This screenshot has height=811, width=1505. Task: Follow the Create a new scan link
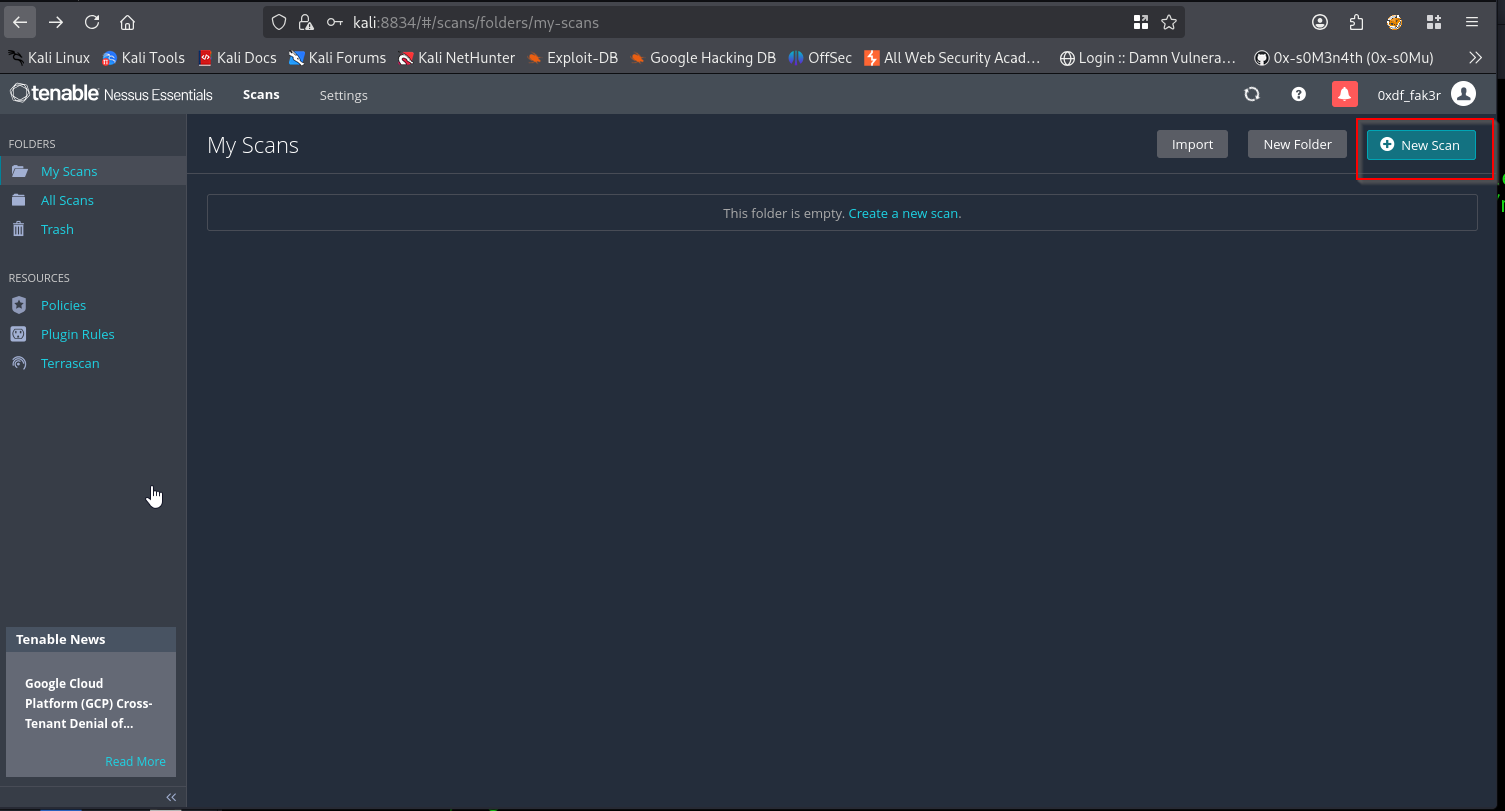(x=904, y=213)
